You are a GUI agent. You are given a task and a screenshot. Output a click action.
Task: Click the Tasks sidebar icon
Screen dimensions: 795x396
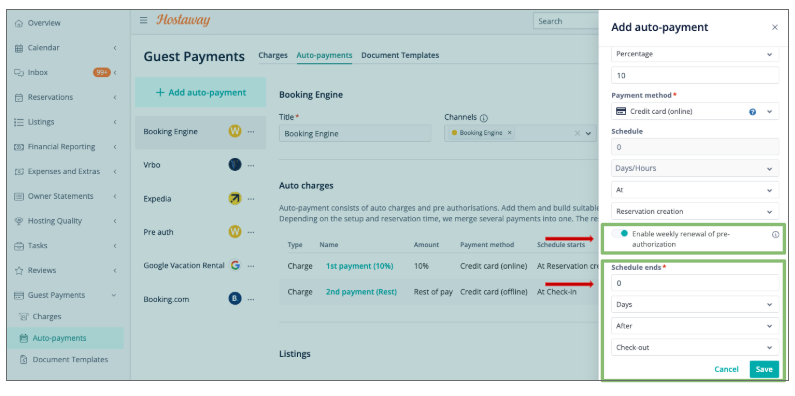coord(19,246)
